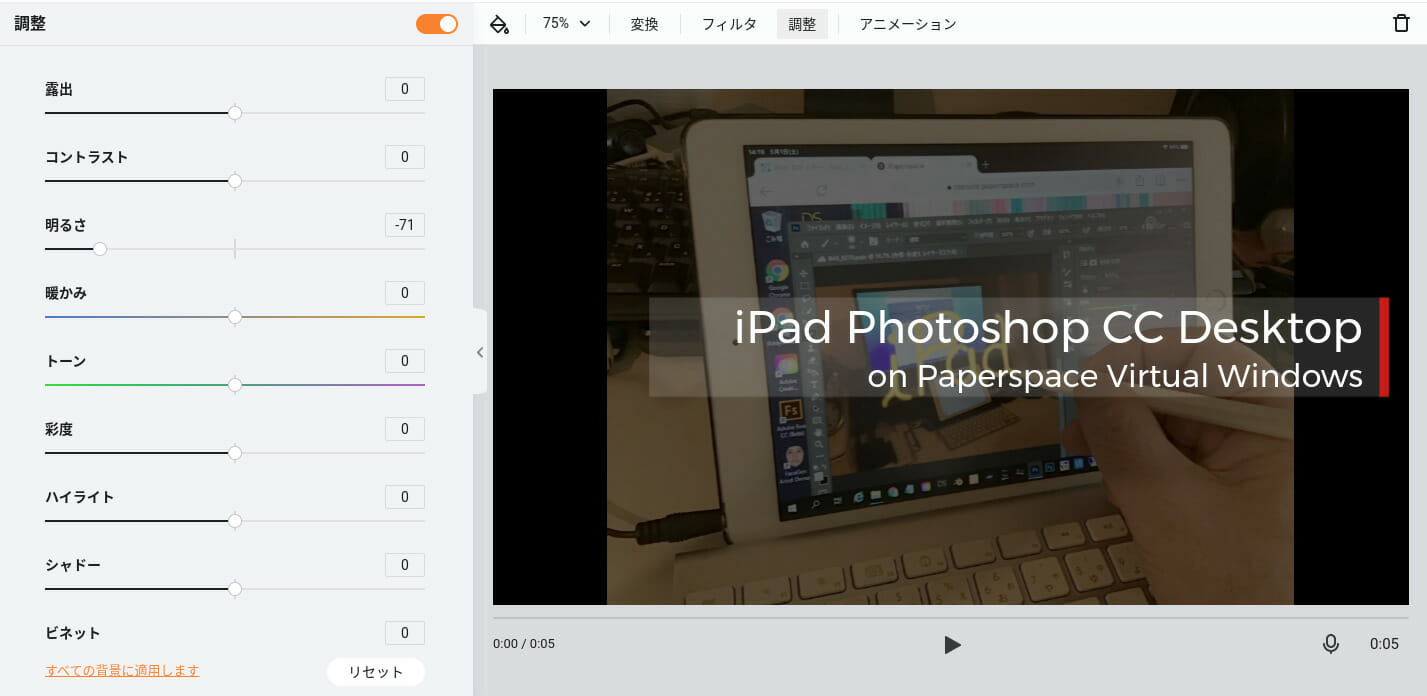Click the ビネット value field
The height and width of the screenshot is (696, 1427).
click(x=405, y=633)
